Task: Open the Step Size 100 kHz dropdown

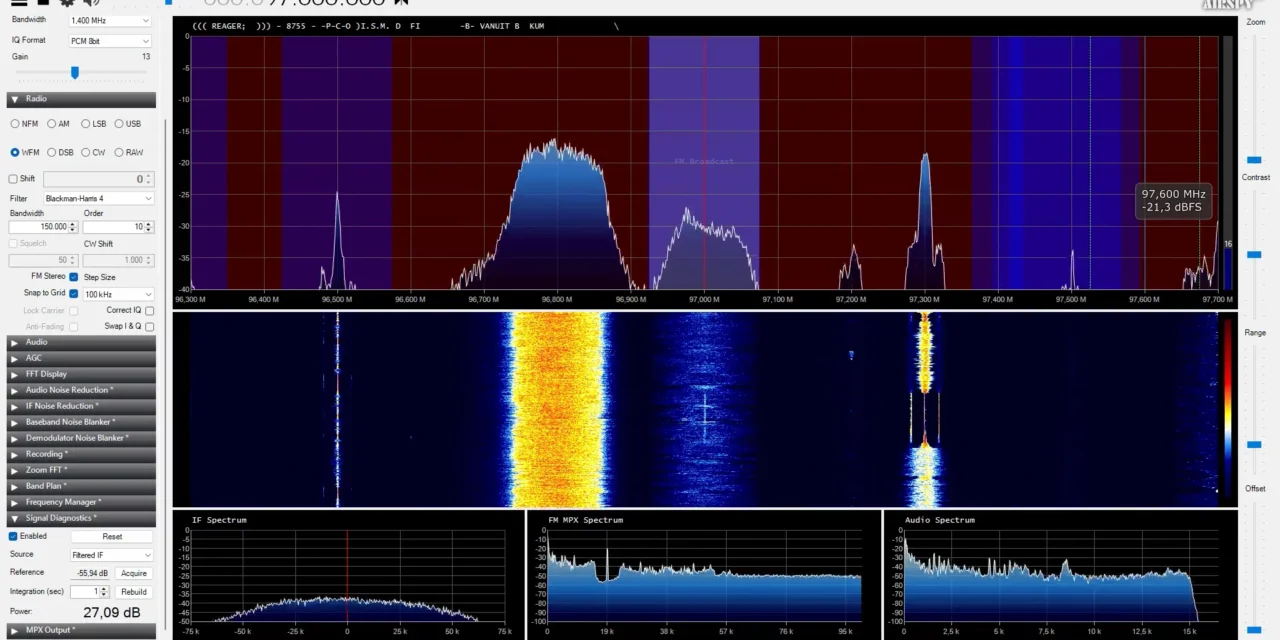Action: pos(118,294)
